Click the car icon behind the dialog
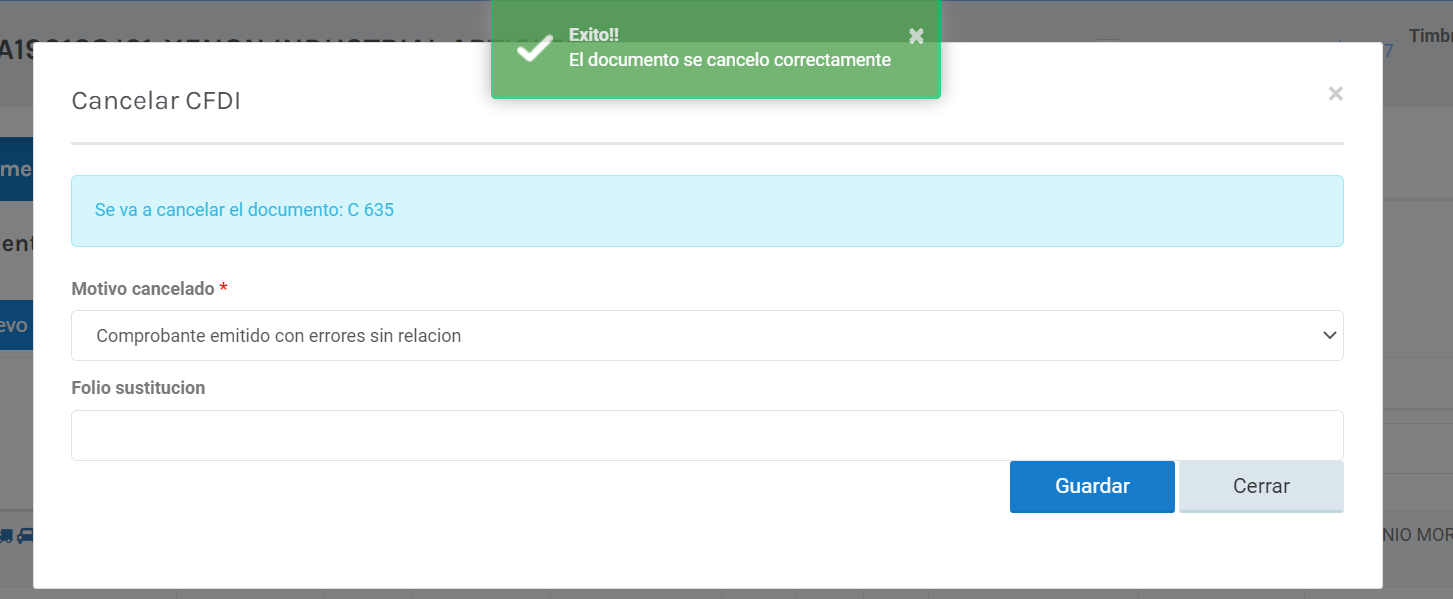Screen dimensions: 1453x599 [25, 535]
